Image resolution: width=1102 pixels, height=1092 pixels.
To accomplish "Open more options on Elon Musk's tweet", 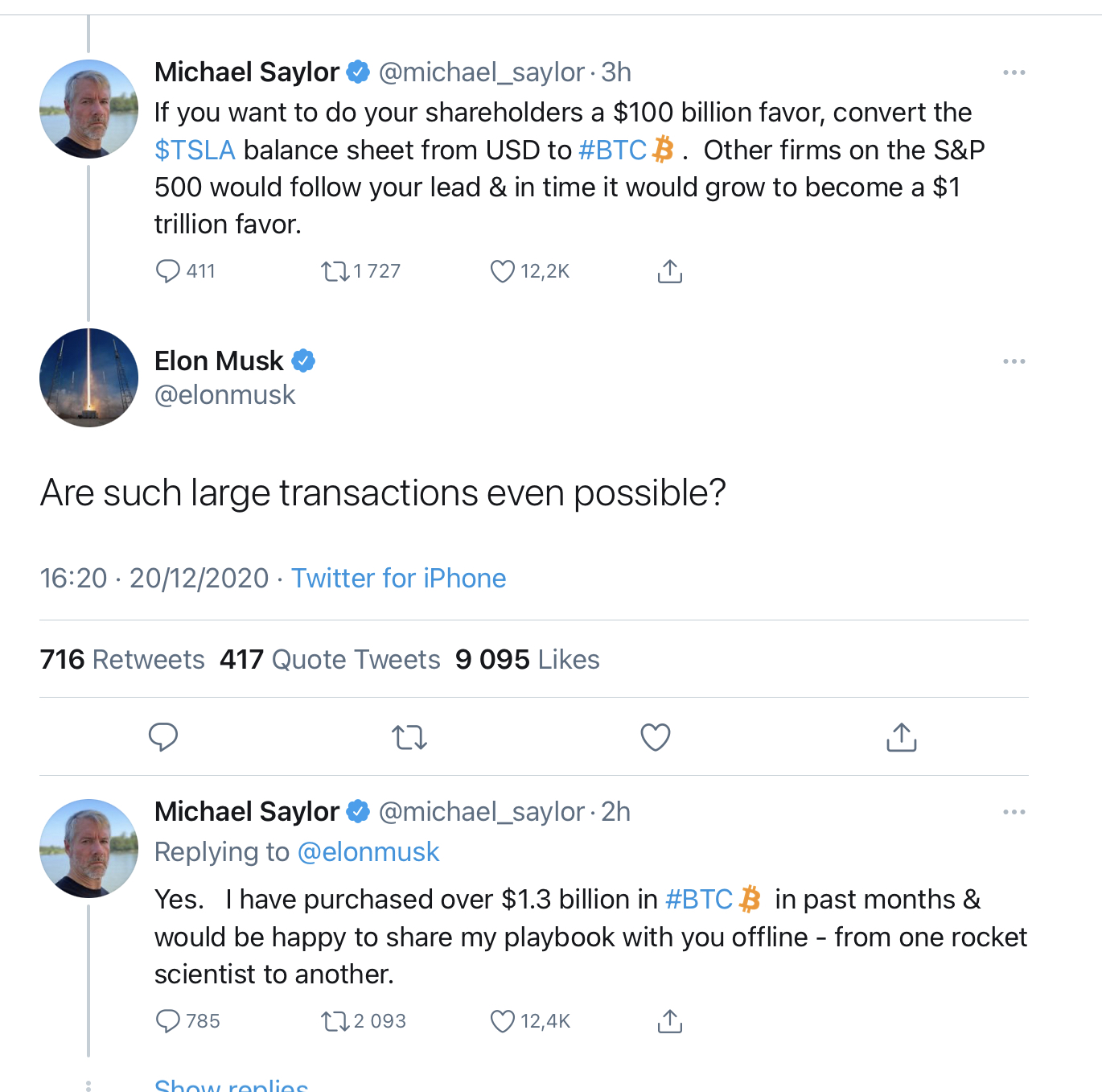I will click(x=1014, y=361).
